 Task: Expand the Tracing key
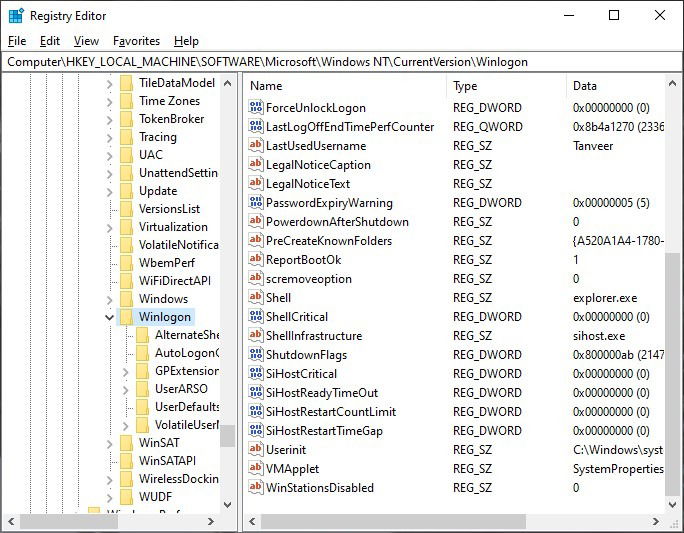(109, 137)
